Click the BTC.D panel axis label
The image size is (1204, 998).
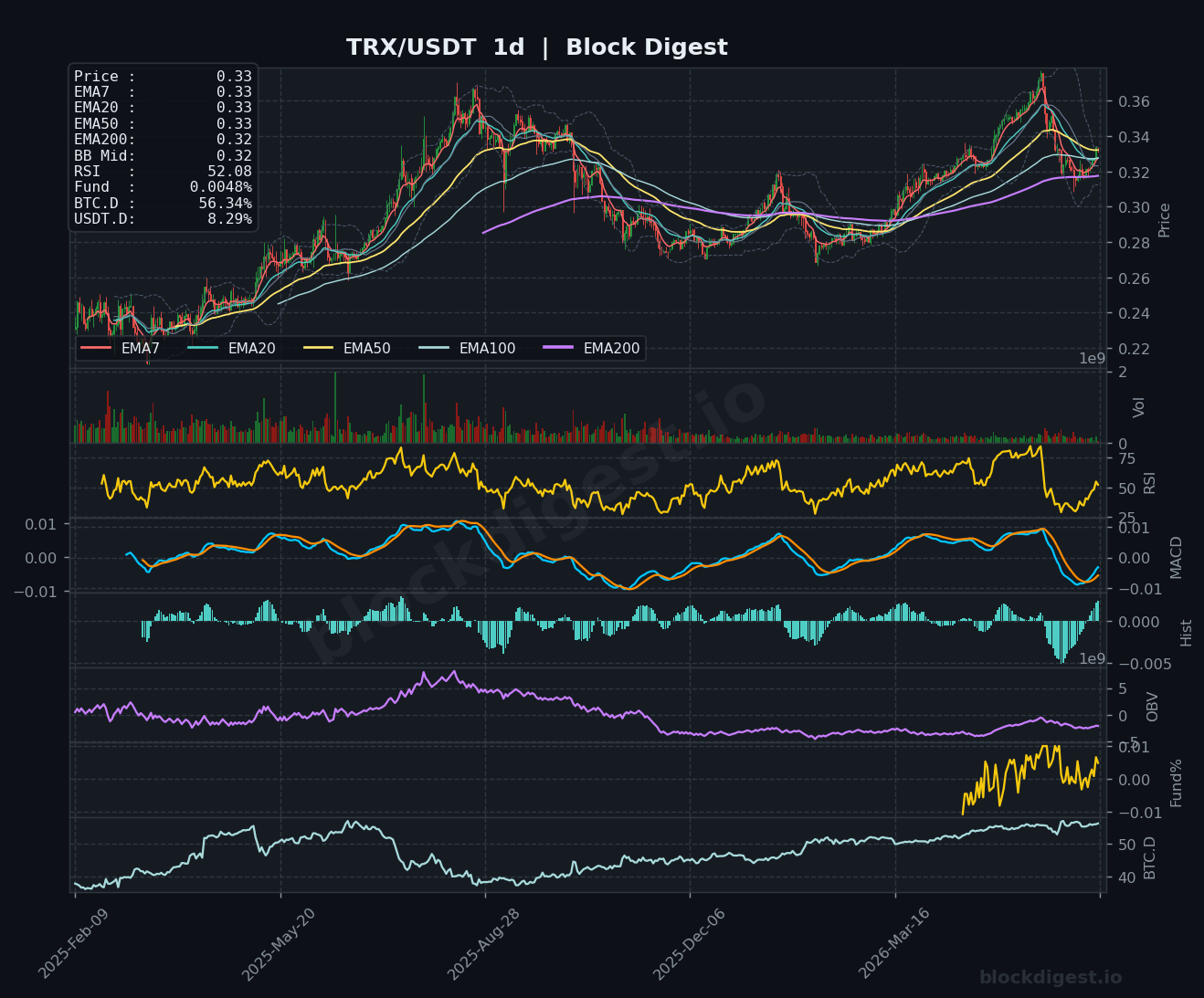coord(1149,857)
